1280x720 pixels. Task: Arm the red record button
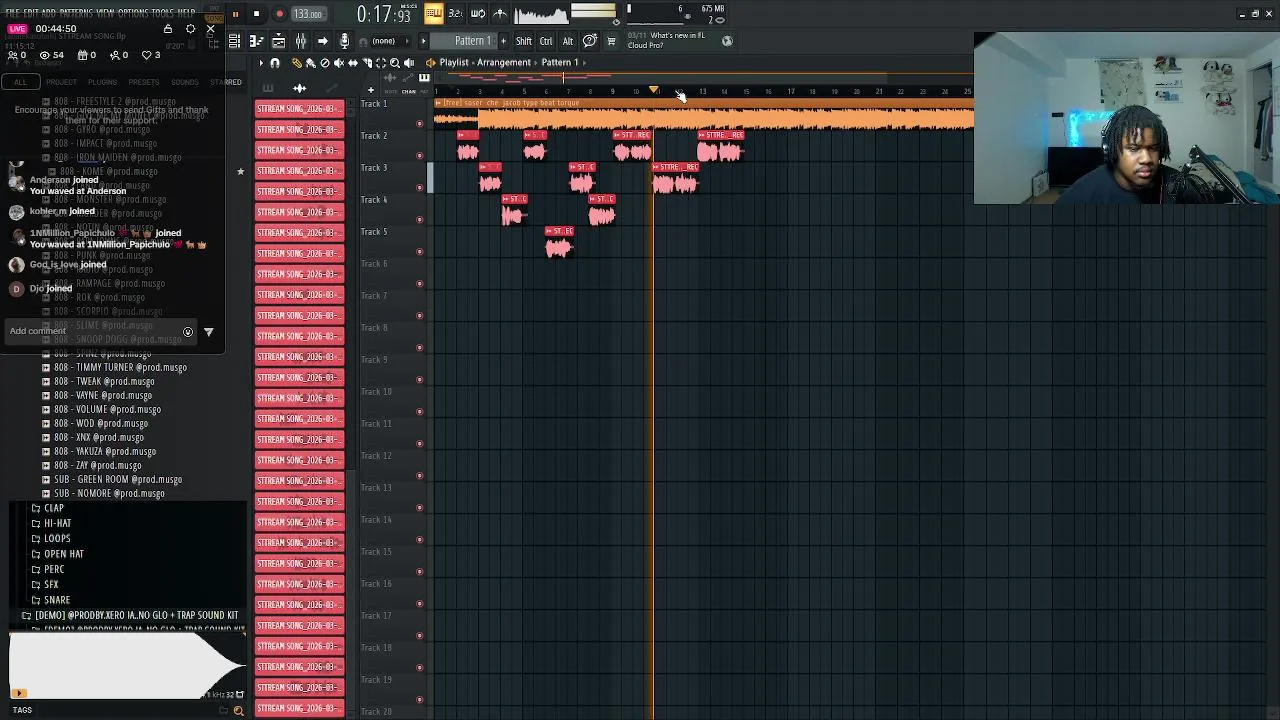280,14
